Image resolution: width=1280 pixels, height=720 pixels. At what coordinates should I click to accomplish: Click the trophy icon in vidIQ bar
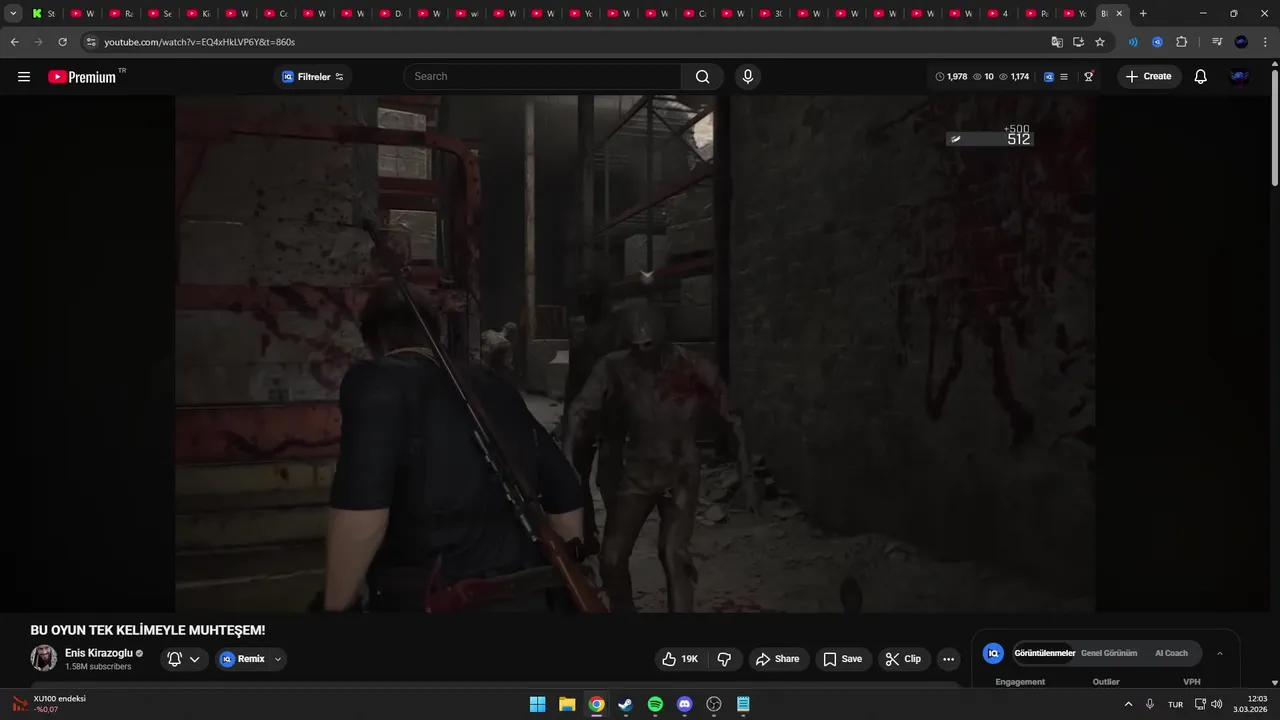1088,77
